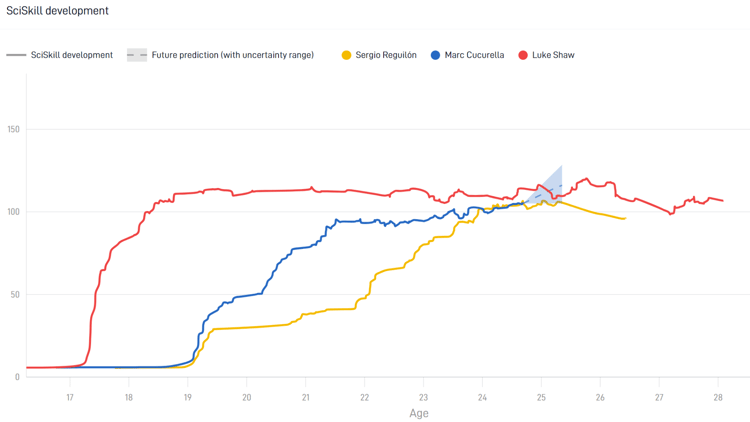This screenshot has width=750, height=422.
Task: Click the dashed Future prediction legend icon
Action: point(137,55)
